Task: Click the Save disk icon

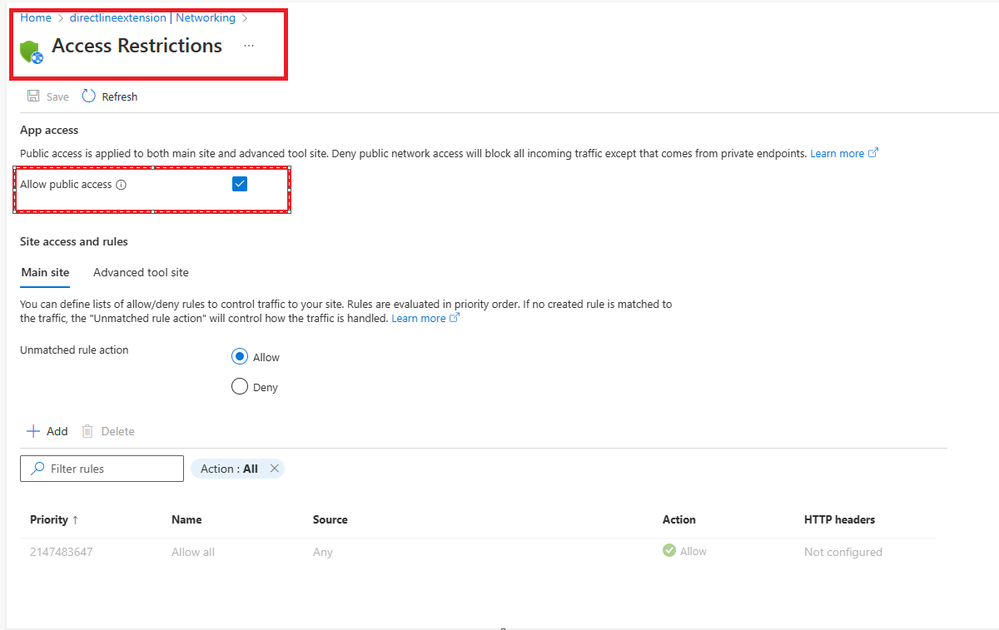Action: 33,97
